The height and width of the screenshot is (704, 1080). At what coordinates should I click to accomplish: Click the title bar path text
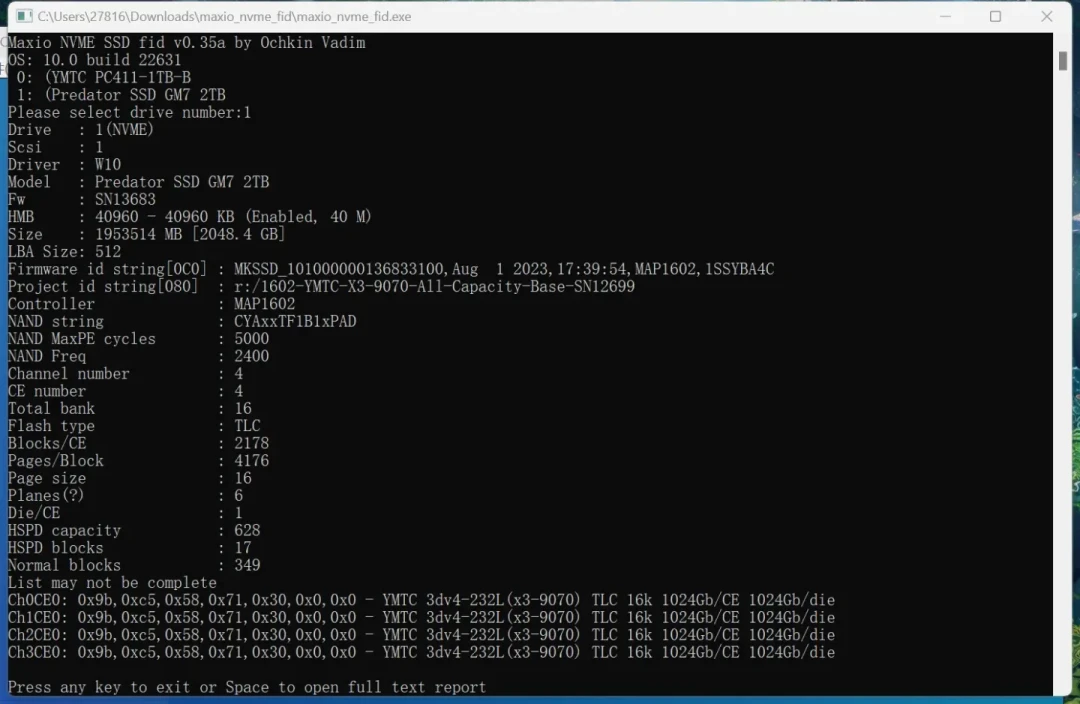pyautogui.click(x=225, y=16)
